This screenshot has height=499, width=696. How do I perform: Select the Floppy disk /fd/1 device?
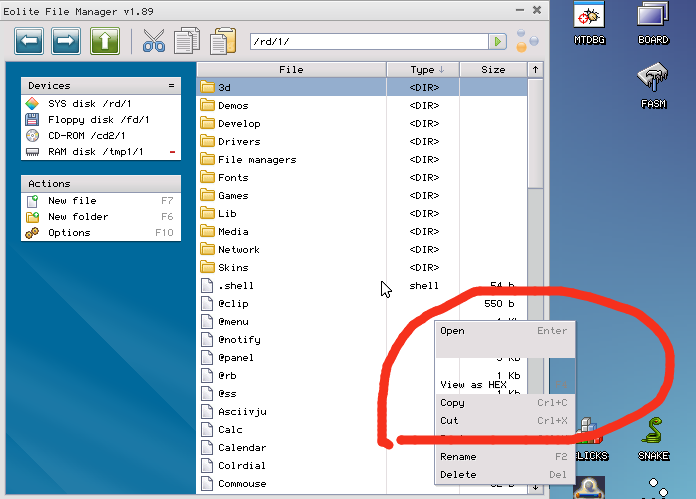(x=98, y=120)
